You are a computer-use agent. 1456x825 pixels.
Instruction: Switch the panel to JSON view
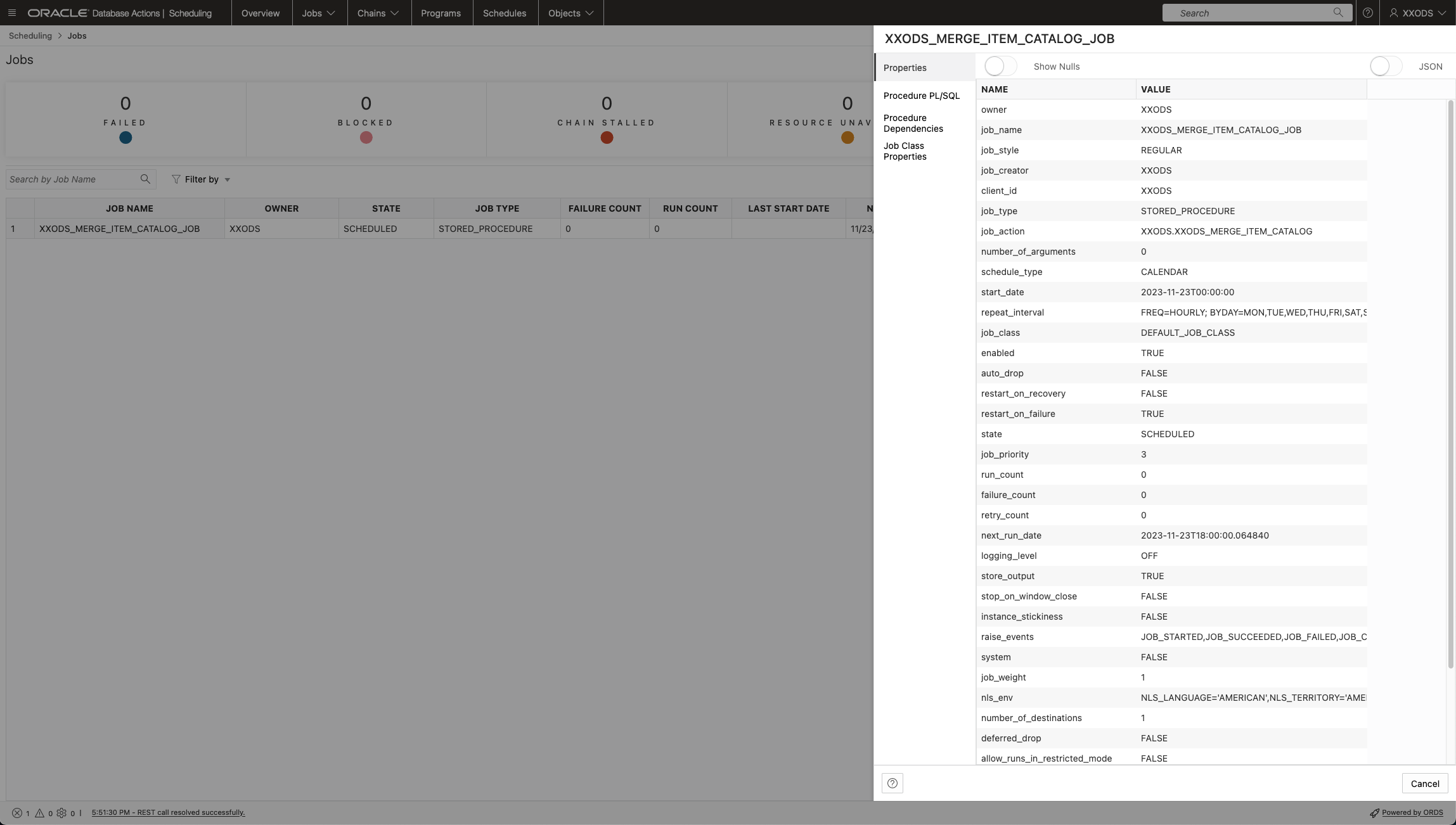[x=1385, y=66]
